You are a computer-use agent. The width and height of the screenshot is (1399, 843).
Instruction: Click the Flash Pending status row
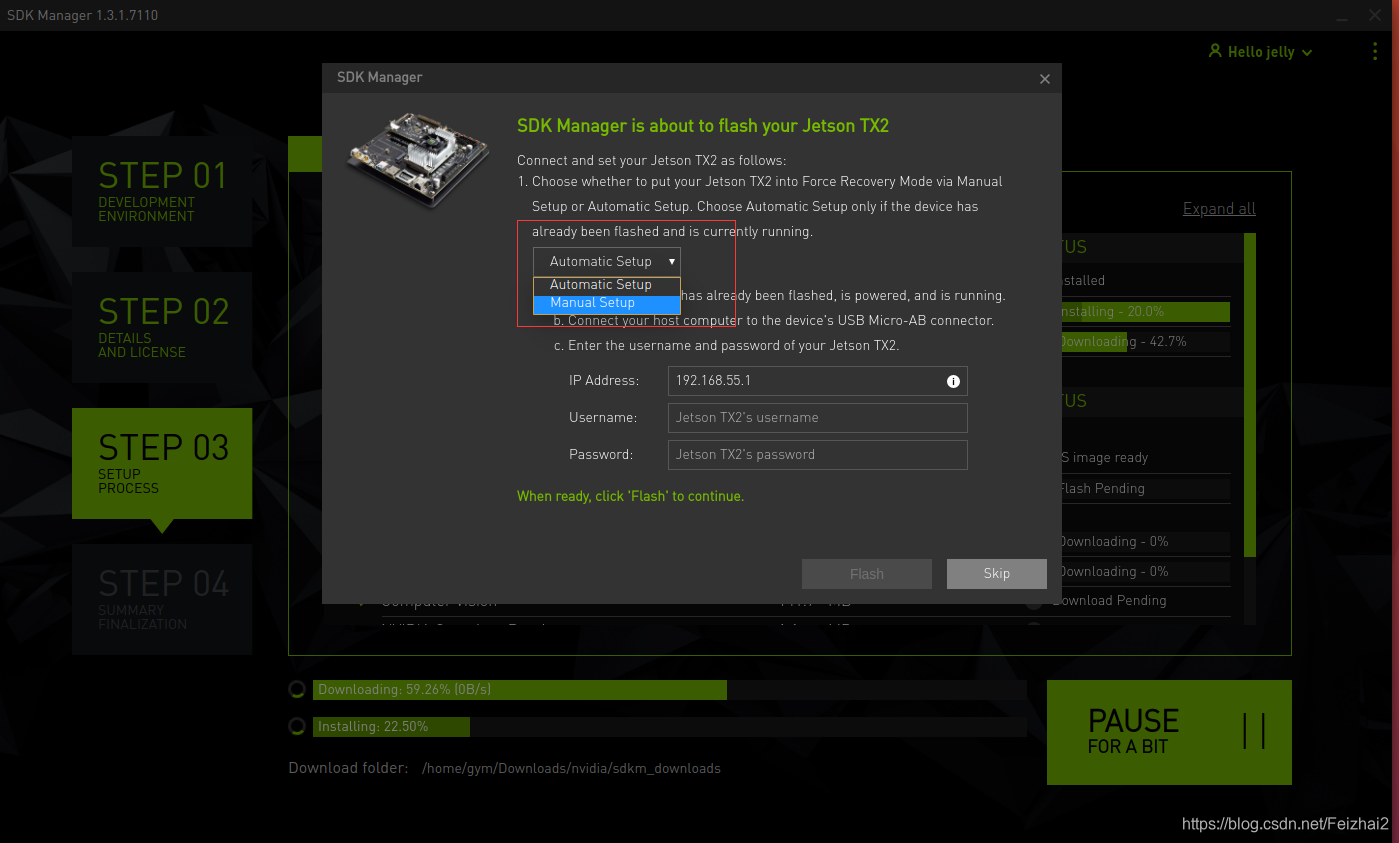[x=1145, y=489]
